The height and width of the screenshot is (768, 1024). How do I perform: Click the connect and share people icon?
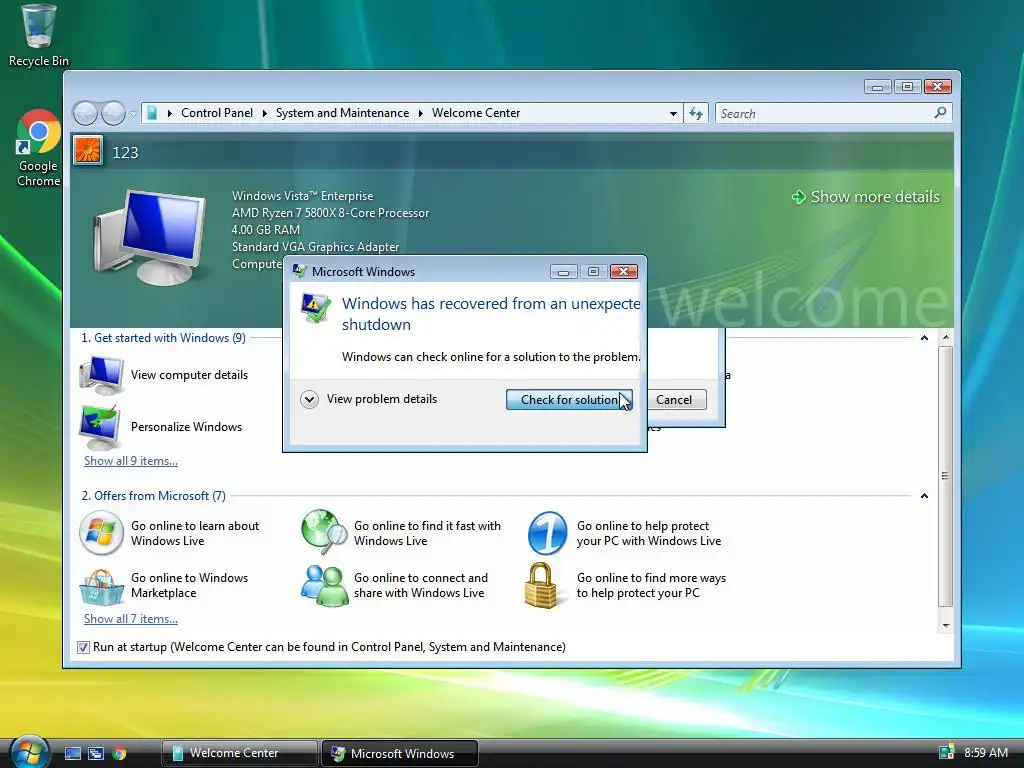(324, 585)
